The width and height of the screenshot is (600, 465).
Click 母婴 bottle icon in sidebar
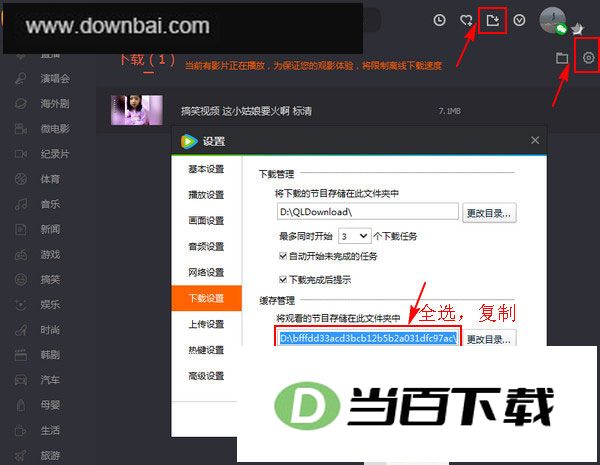(21, 405)
